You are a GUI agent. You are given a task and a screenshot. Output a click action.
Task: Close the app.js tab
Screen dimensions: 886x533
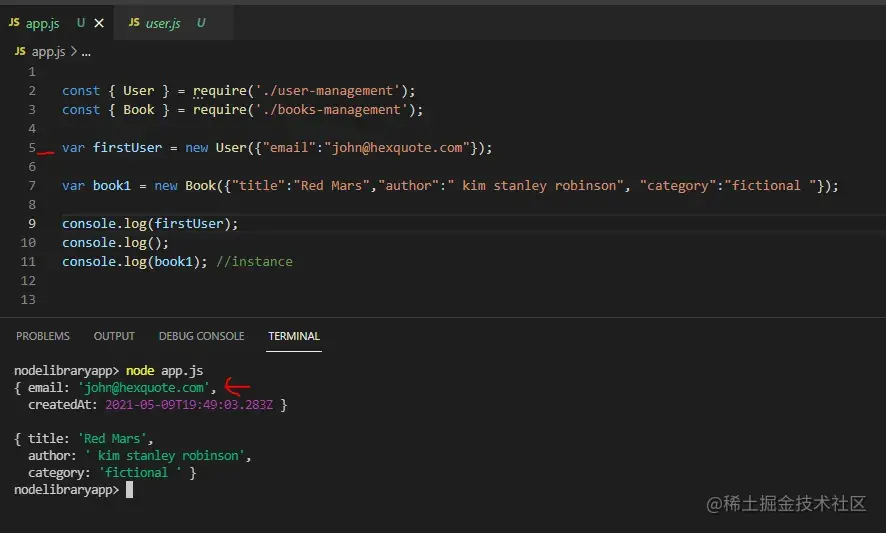[x=99, y=23]
